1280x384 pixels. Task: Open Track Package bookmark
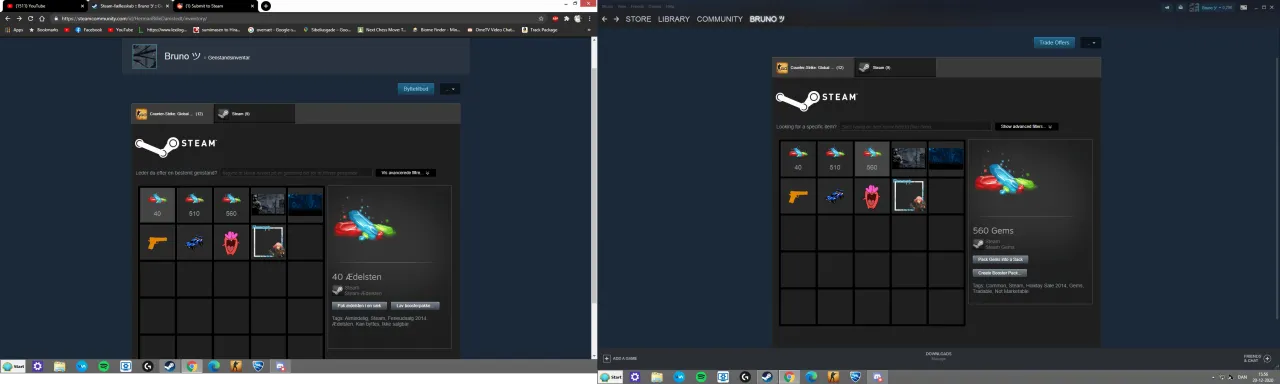point(540,30)
